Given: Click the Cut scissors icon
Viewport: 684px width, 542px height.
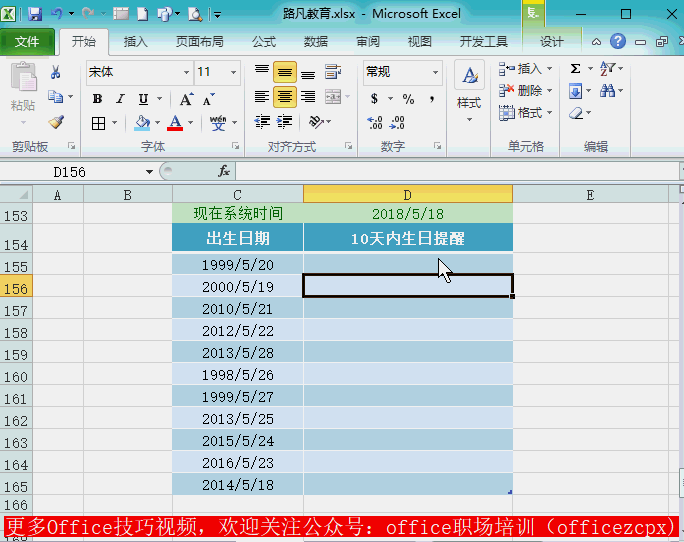Looking at the screenshot, I should [x=55, y=72].
